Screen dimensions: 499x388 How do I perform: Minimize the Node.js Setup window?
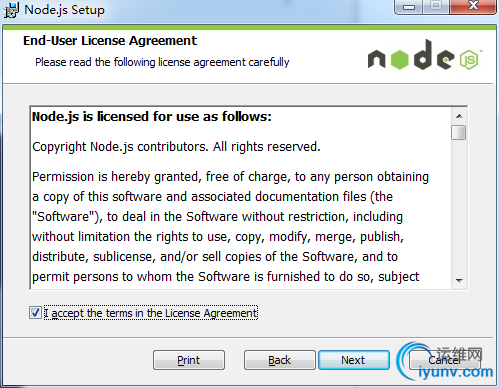point(409,7)
